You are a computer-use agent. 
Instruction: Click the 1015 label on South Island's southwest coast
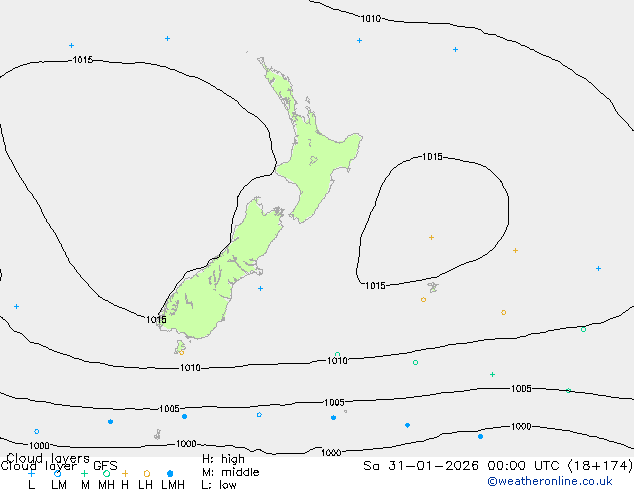[156, 320]
